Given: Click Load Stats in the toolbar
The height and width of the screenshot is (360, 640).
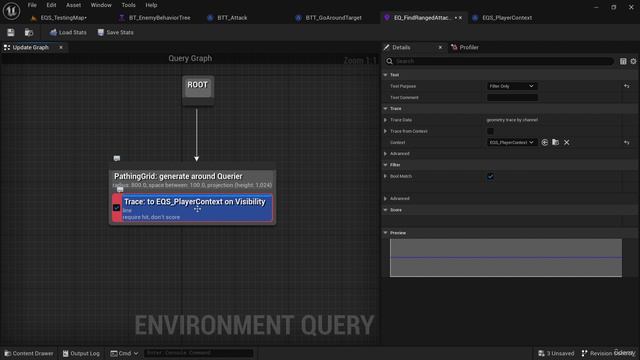Looking at the screenshot, I should tap(68, 32).
